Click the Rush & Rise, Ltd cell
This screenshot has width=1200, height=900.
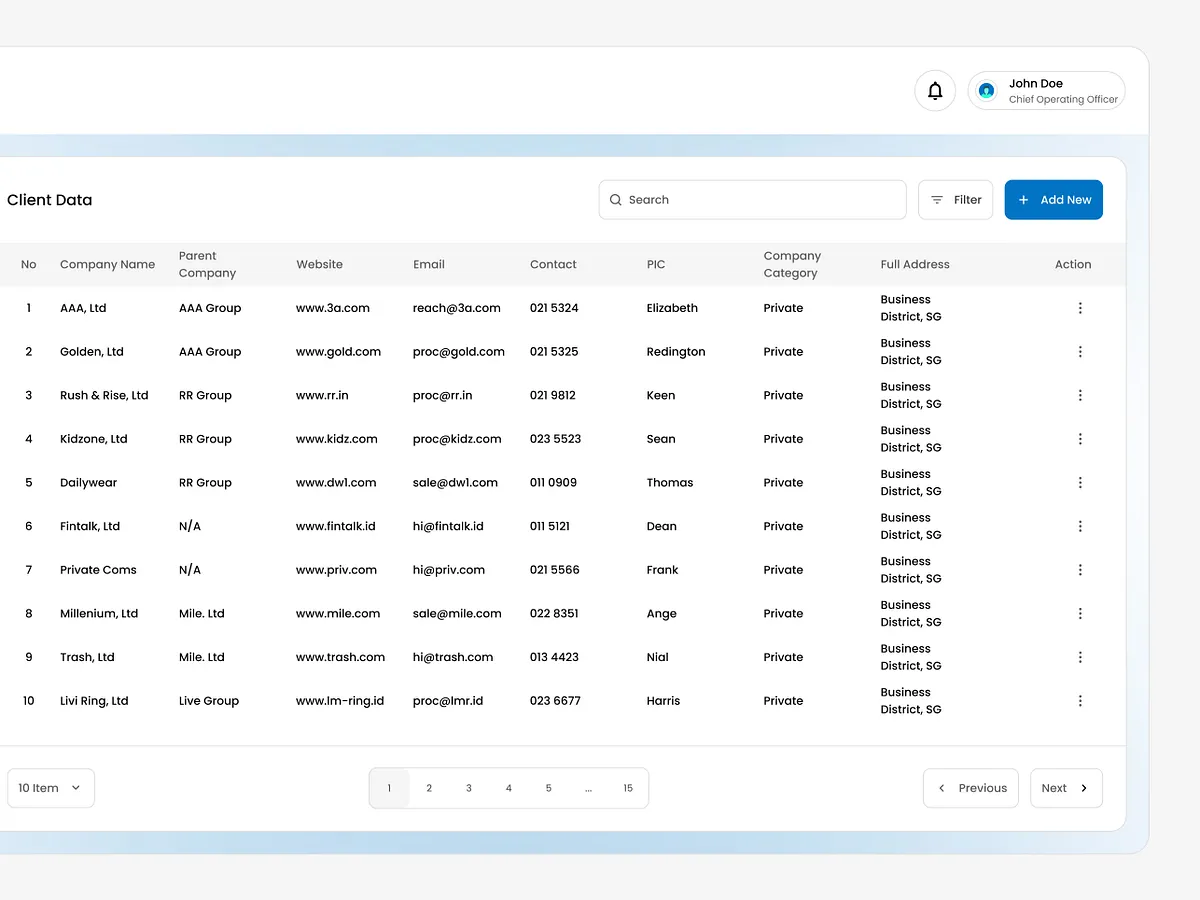tap(104, 395)
